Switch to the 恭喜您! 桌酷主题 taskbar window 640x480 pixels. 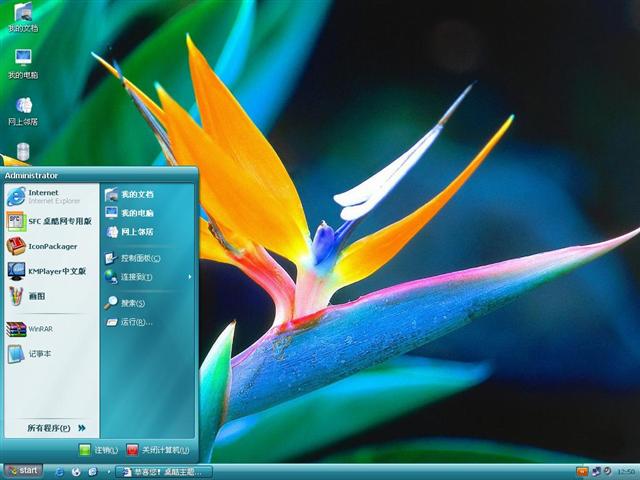[x=164, y=472]
